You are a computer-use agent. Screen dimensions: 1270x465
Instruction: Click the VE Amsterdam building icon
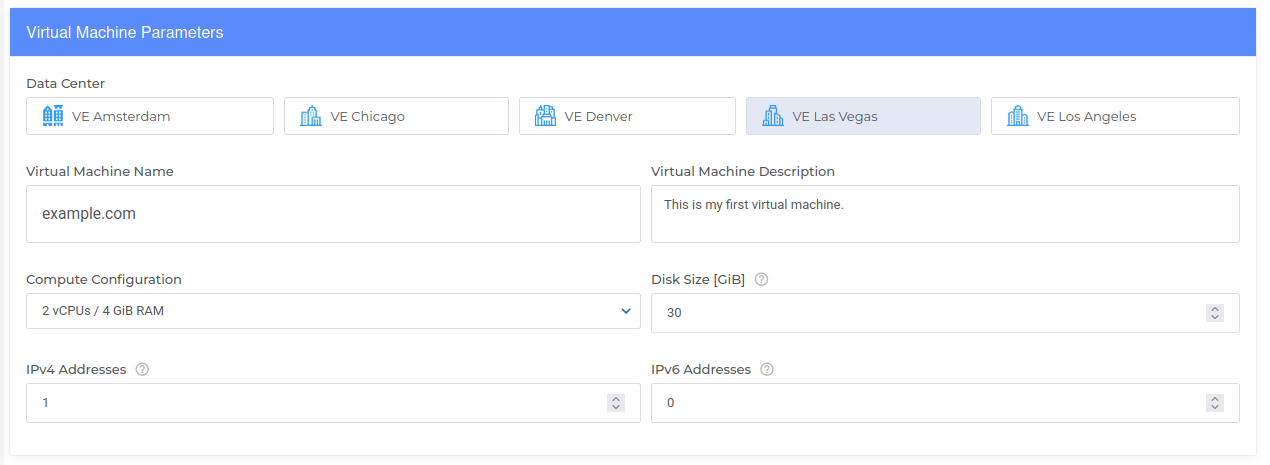click(53, 116)
